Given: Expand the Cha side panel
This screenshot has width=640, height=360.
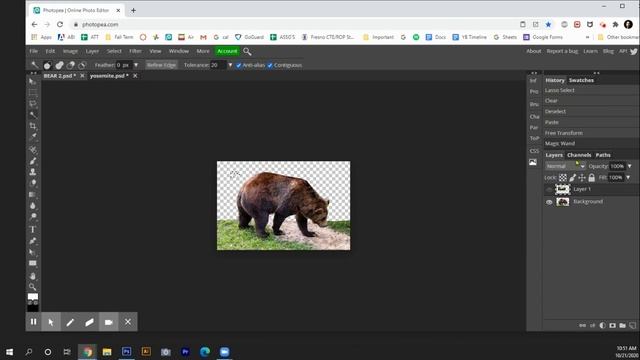Looking at the screenshot, I should tap(534, 117).
